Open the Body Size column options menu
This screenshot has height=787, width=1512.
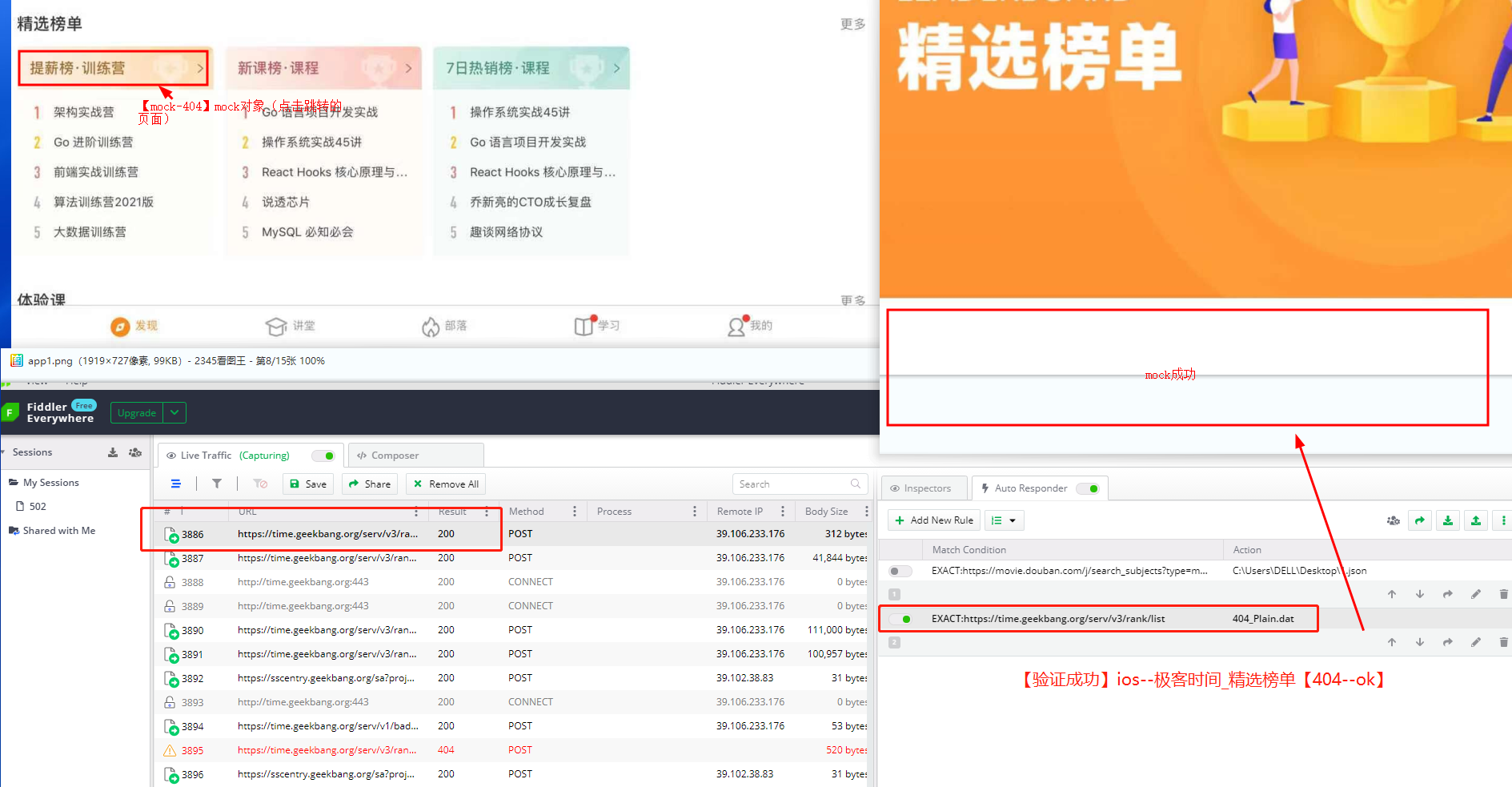[x=866, y=512]
